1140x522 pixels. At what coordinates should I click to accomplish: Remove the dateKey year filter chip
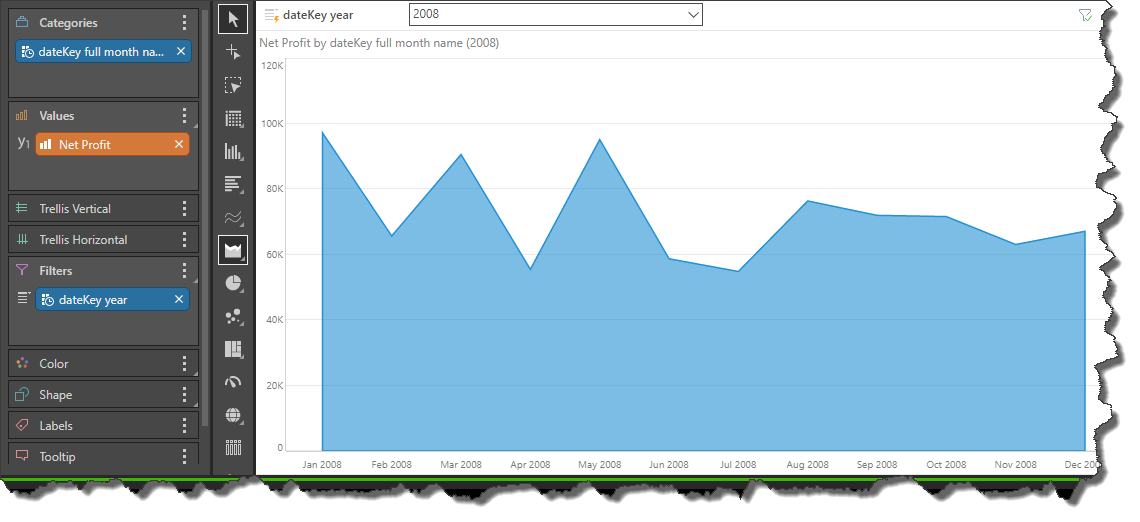[179, 300]
